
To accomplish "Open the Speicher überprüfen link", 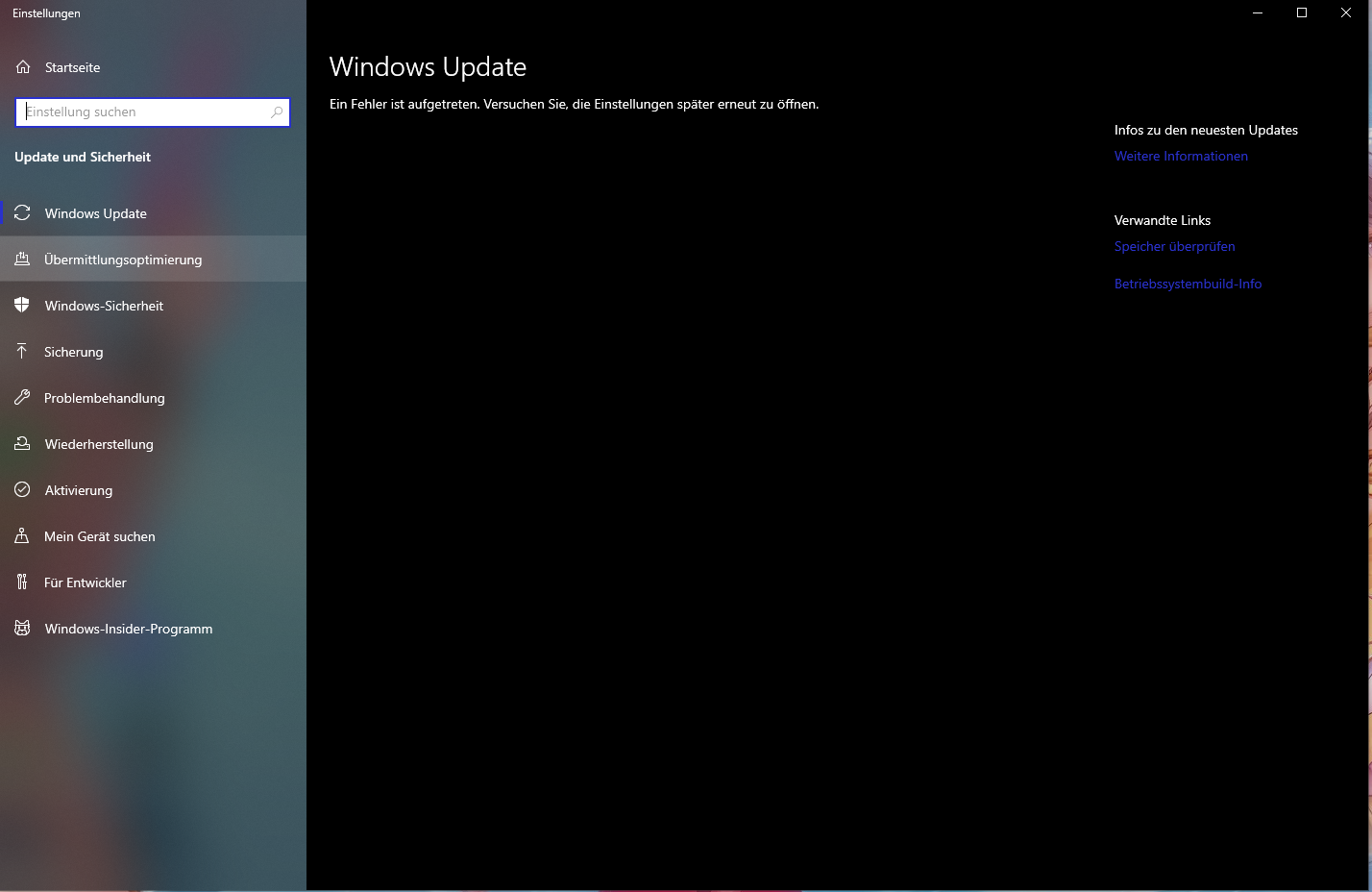I will click(1174, 246).
